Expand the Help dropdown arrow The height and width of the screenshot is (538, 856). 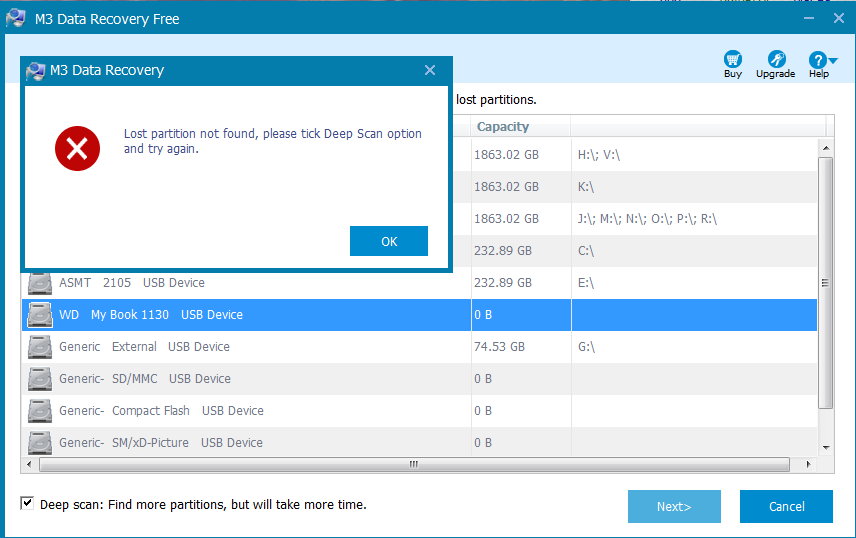pos(833,60)
